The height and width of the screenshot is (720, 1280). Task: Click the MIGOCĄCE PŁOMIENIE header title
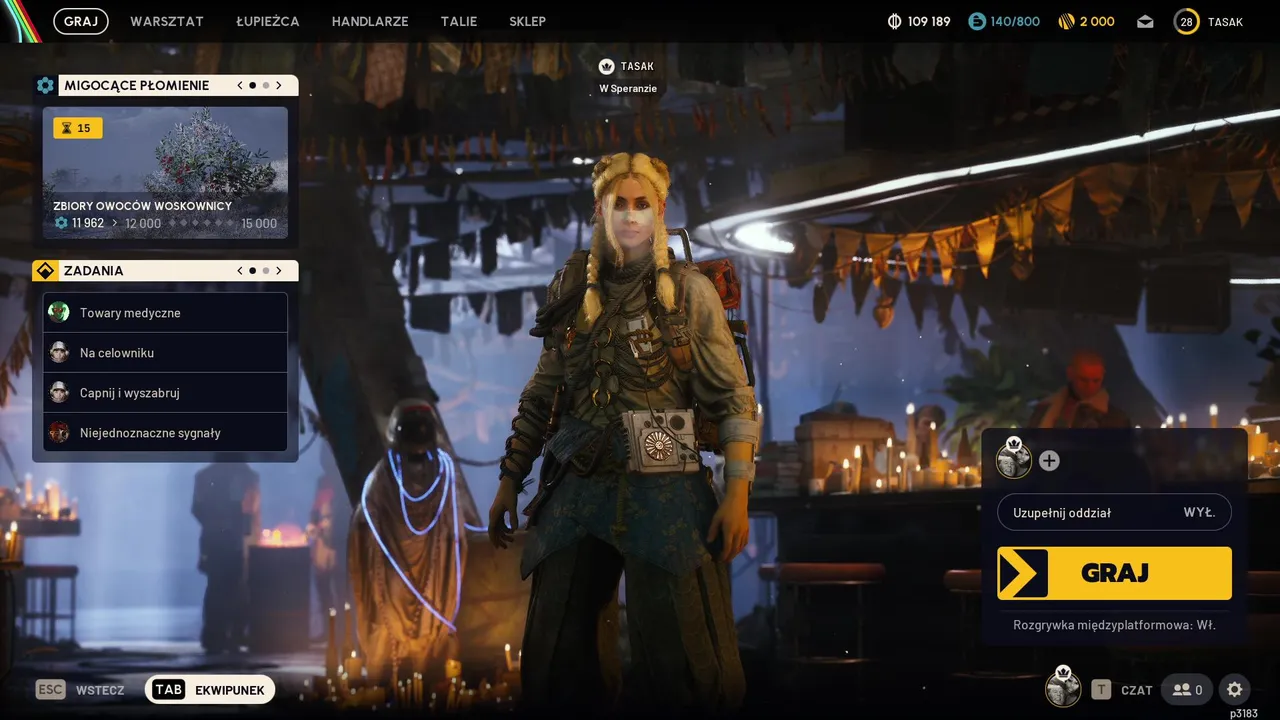[137, 86]
